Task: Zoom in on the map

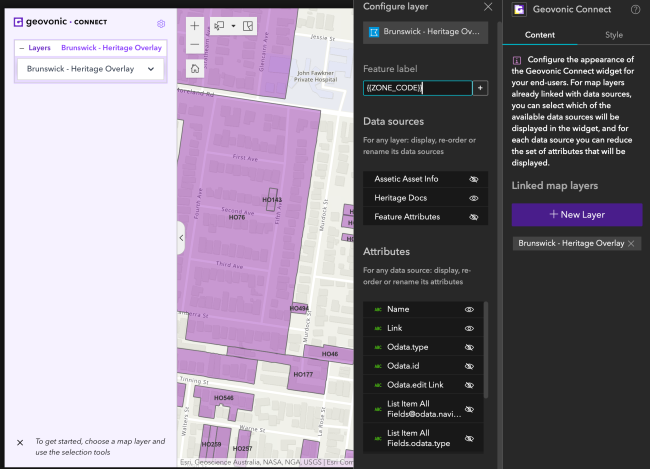Action: point(194,26)
